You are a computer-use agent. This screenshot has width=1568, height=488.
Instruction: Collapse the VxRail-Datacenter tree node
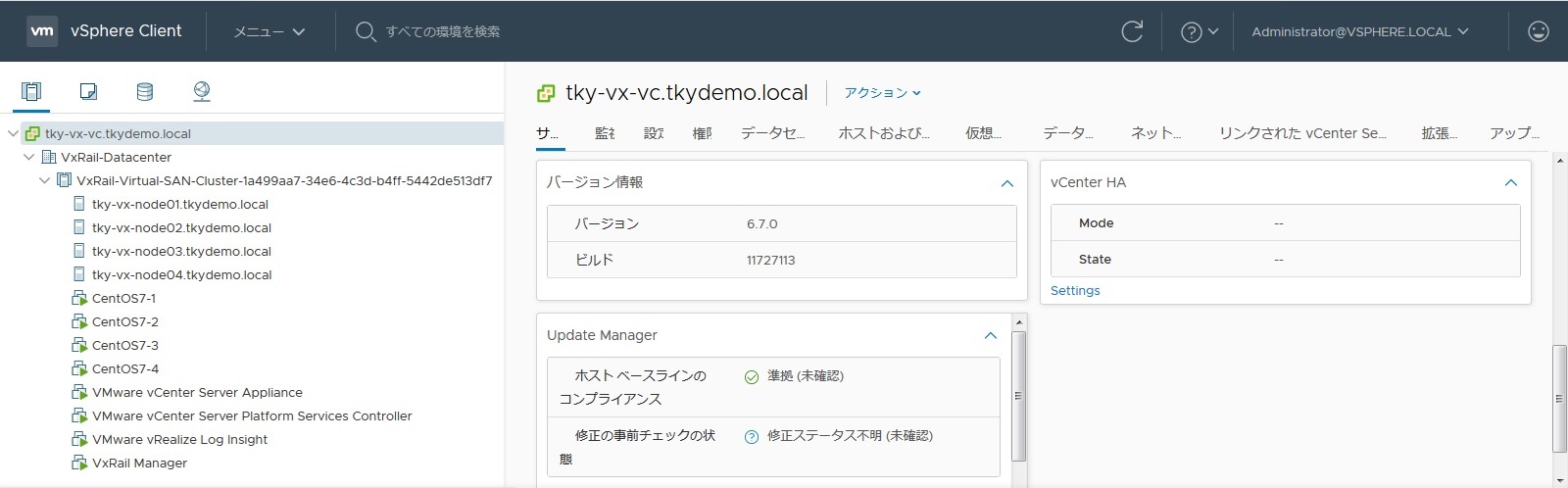tap(29, 157)
